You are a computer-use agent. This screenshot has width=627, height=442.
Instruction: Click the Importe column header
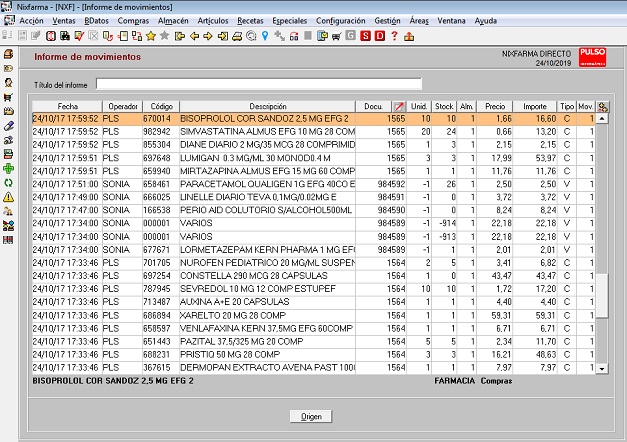(x=535, y=106)
